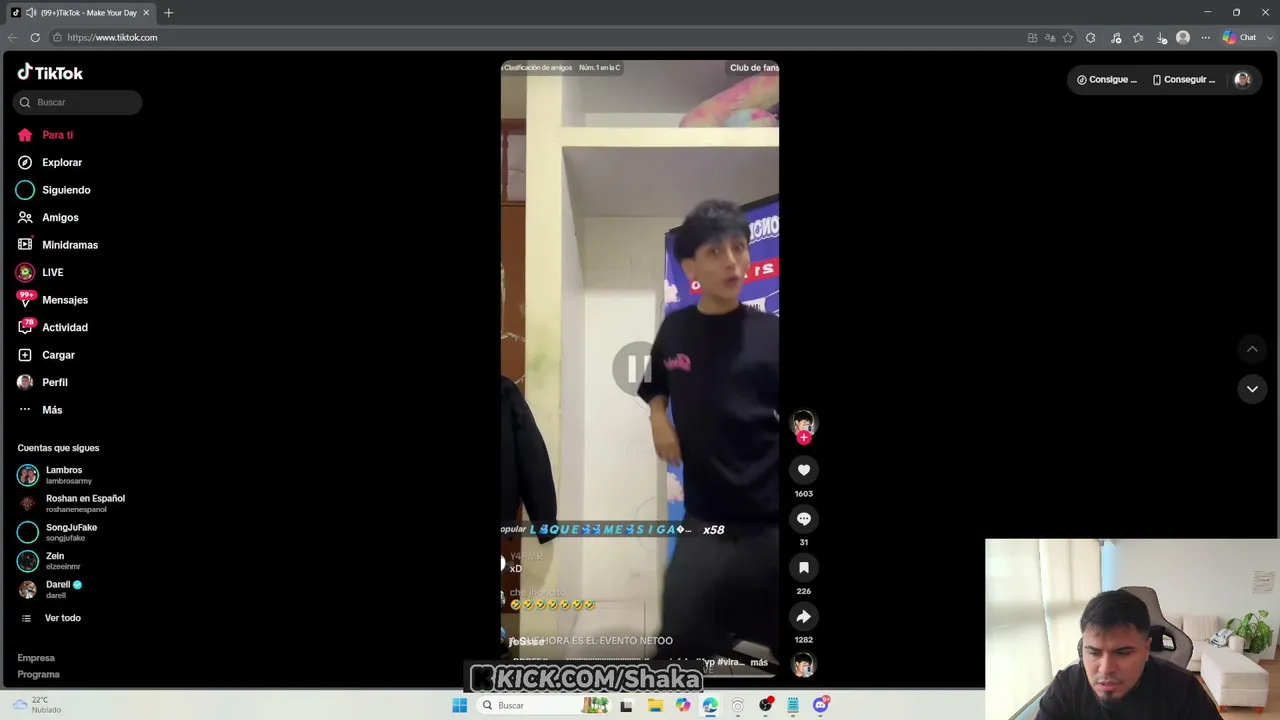Close the TikTok browser tab
The image size is (1280, 720).
[146, 13]
